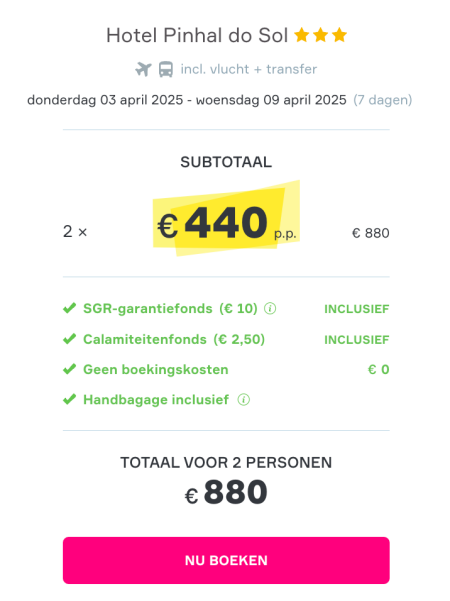Book now with NU BOEKEN button
Screen dimensions: 450x601
(x=226, y=560)
